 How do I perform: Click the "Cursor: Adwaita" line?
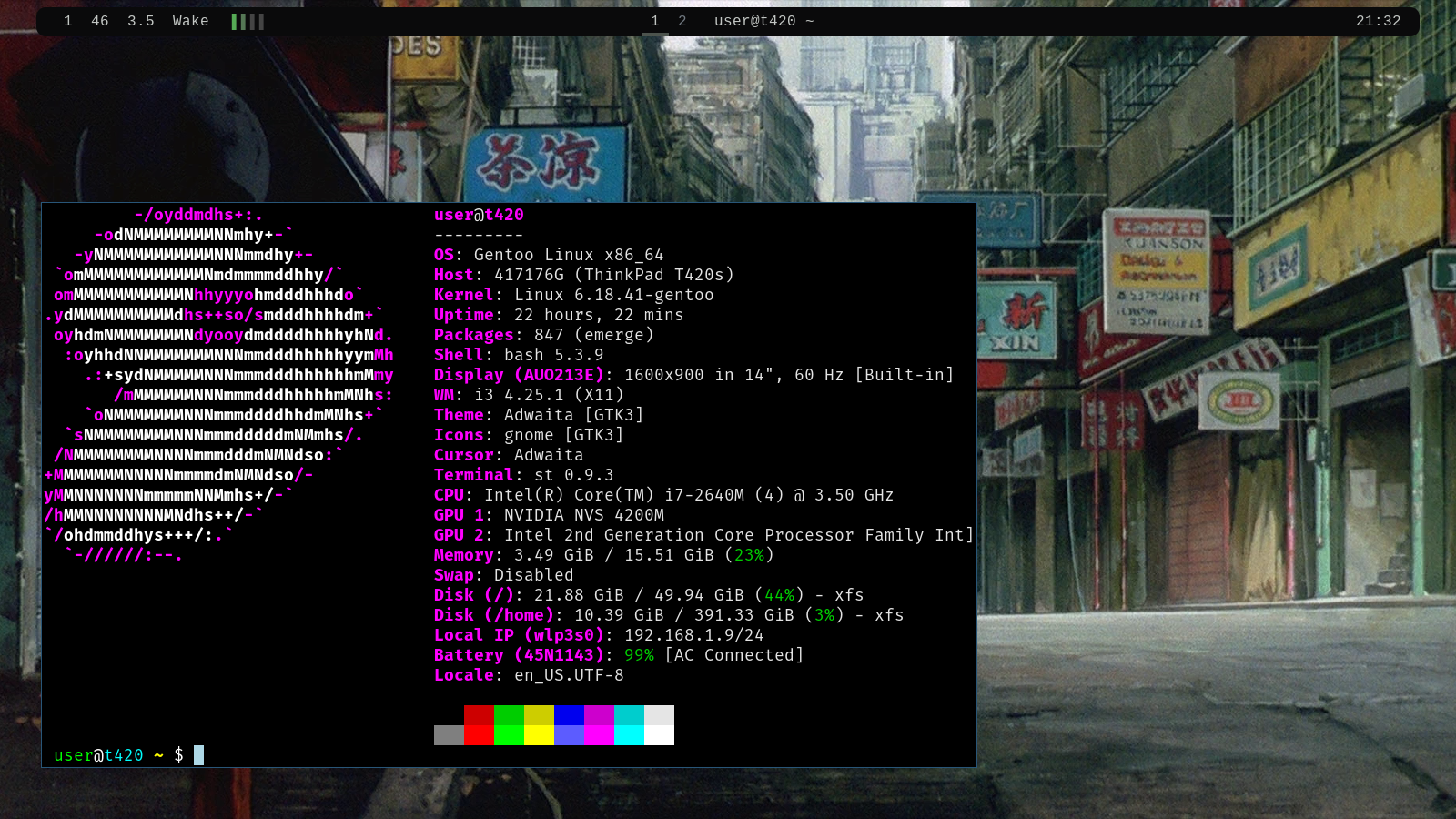[x=509, y=455]
